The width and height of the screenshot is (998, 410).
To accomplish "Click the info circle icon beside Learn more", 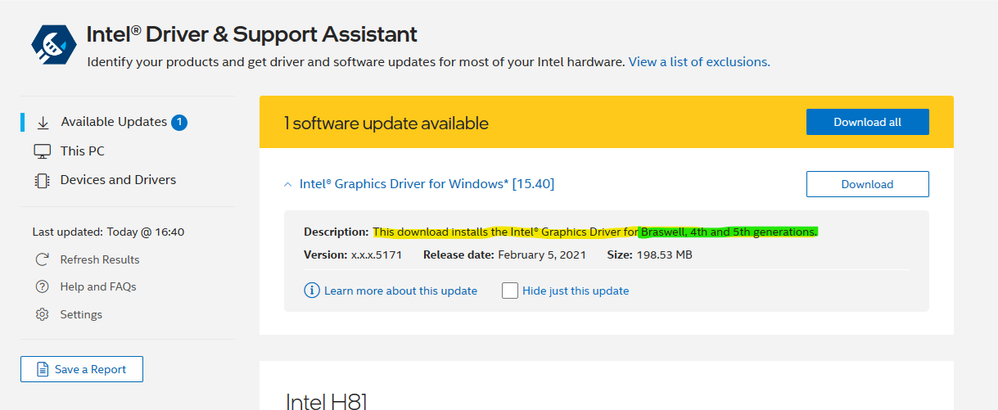I will click(311, 291).
